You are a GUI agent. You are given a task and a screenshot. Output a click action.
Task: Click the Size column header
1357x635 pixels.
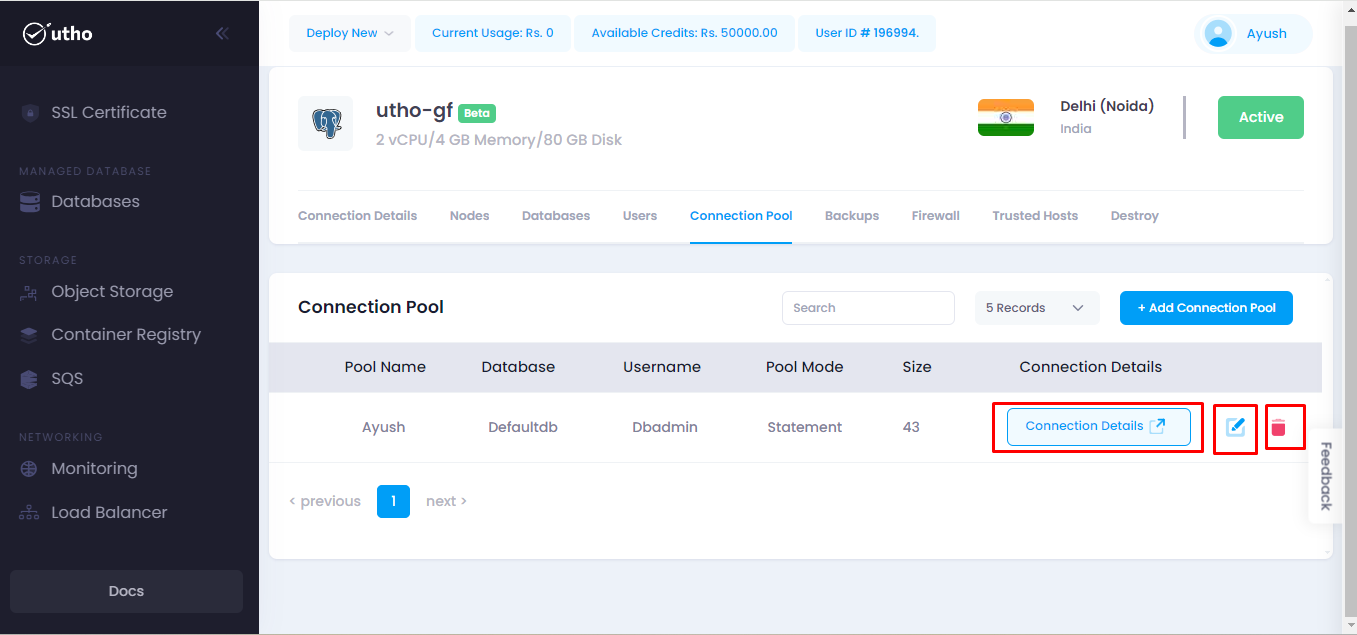(917, 367)
